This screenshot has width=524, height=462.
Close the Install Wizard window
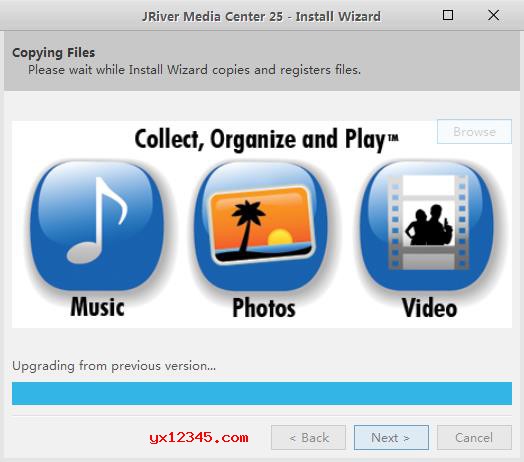point(493,15)
